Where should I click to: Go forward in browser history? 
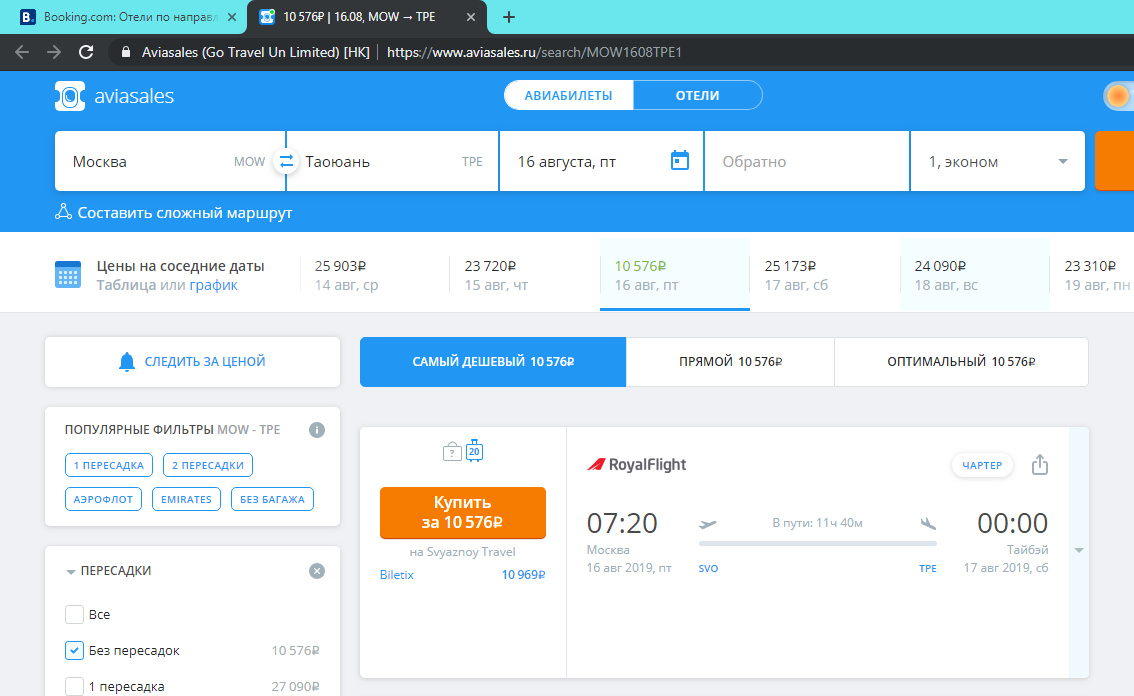click(x=54, y=52)
